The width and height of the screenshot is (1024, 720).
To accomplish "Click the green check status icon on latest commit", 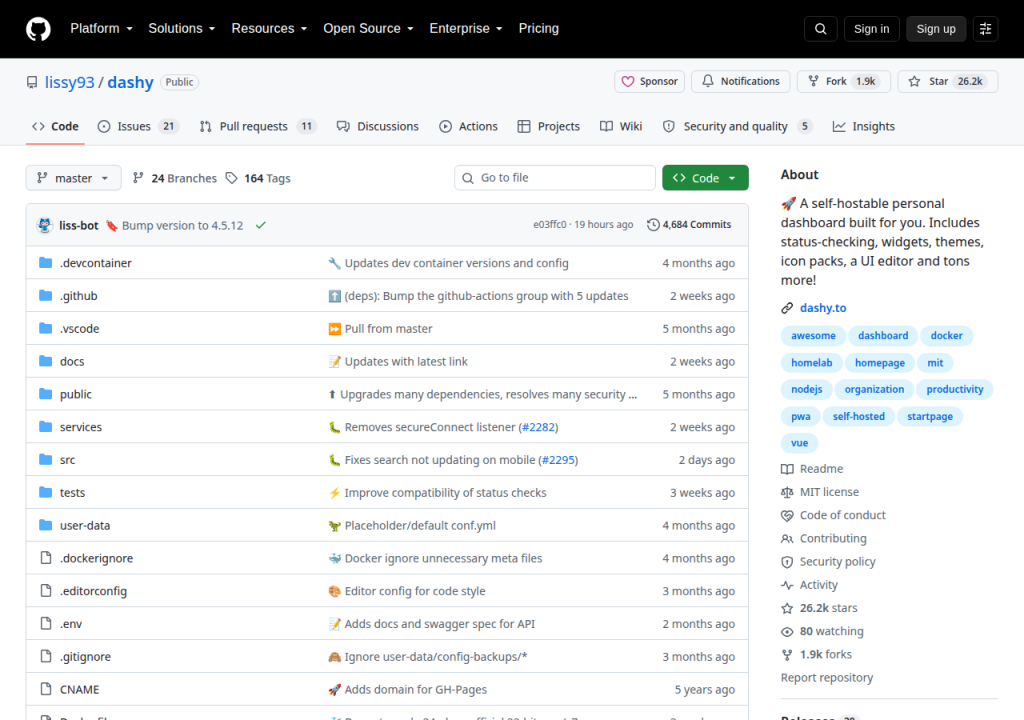I will click(261, 225).
